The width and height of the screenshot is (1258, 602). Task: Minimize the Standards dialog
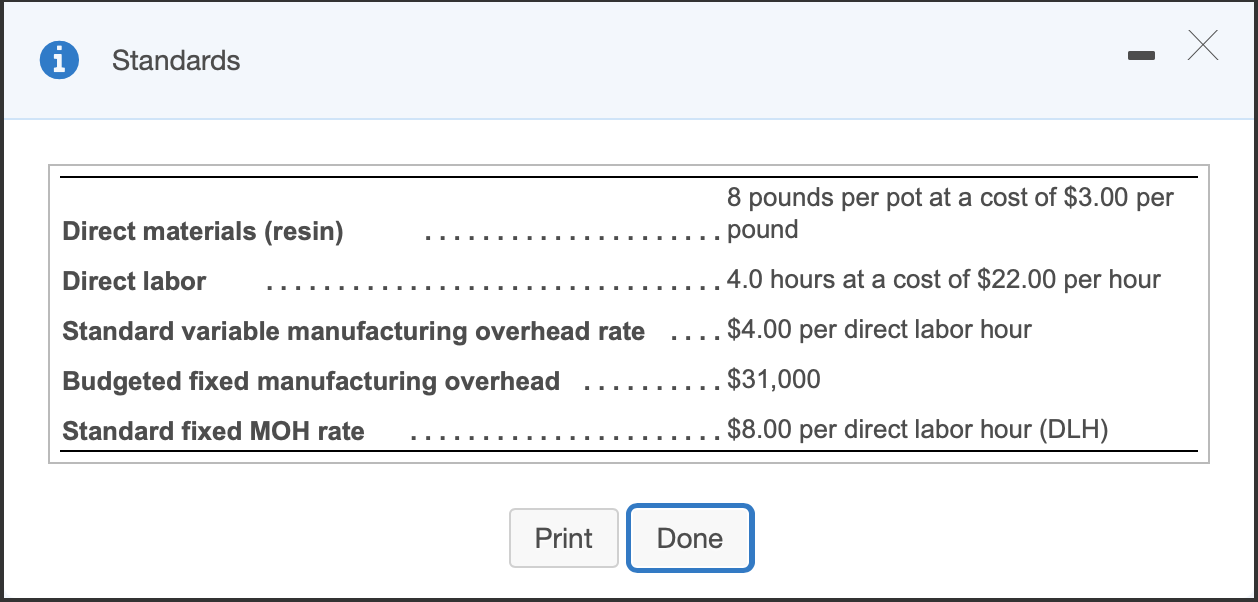(1140, 58)
